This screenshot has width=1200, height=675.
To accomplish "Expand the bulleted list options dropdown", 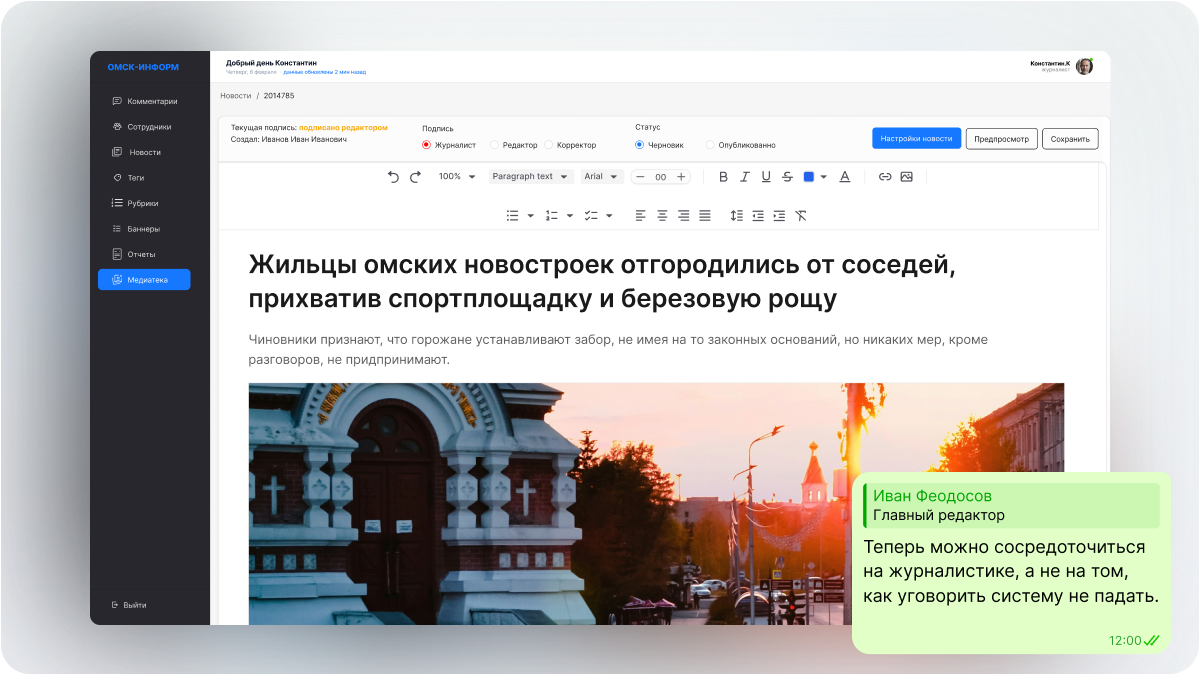I will coord(529,215).
